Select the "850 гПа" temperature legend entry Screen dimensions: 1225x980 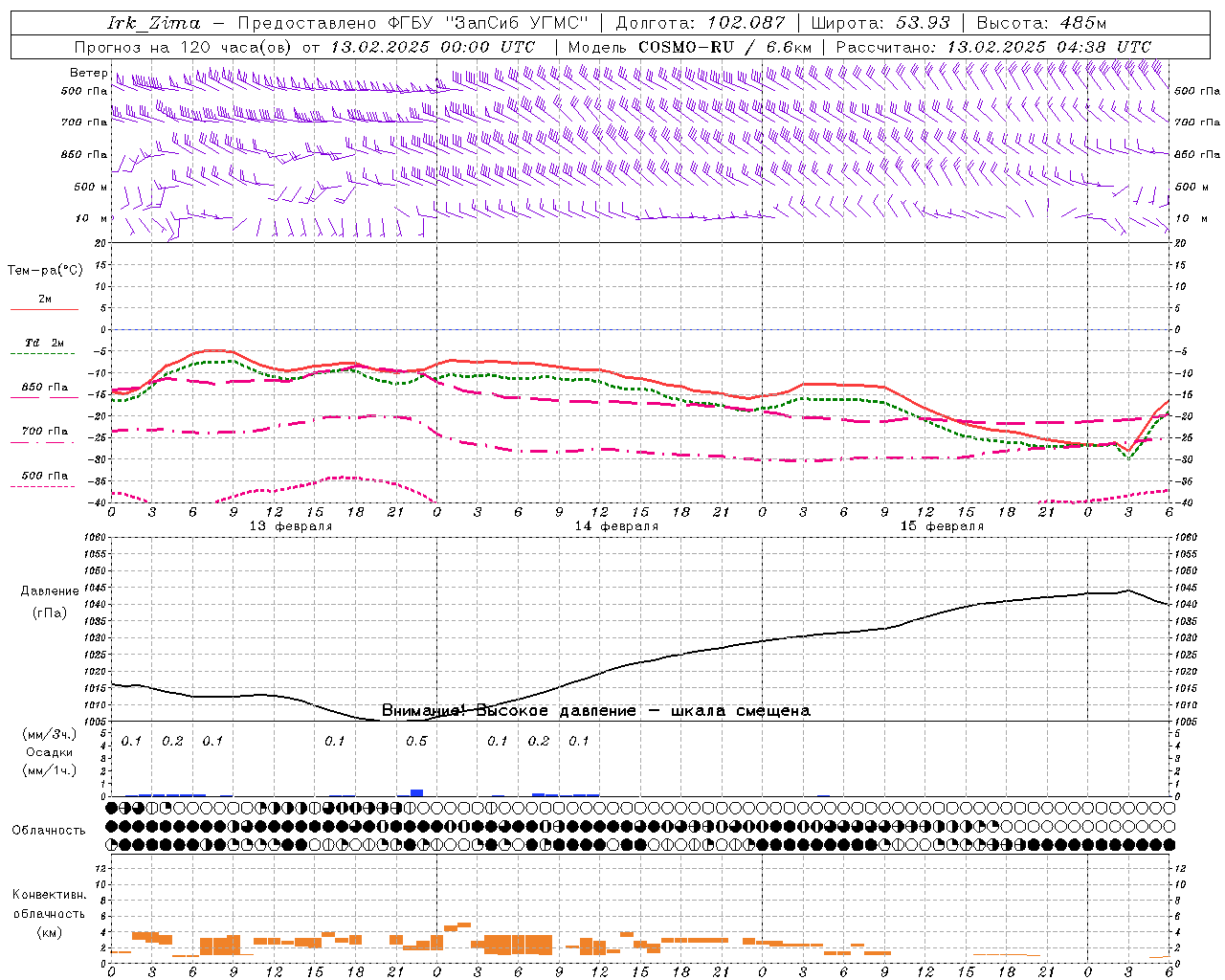tap(45, 388)
